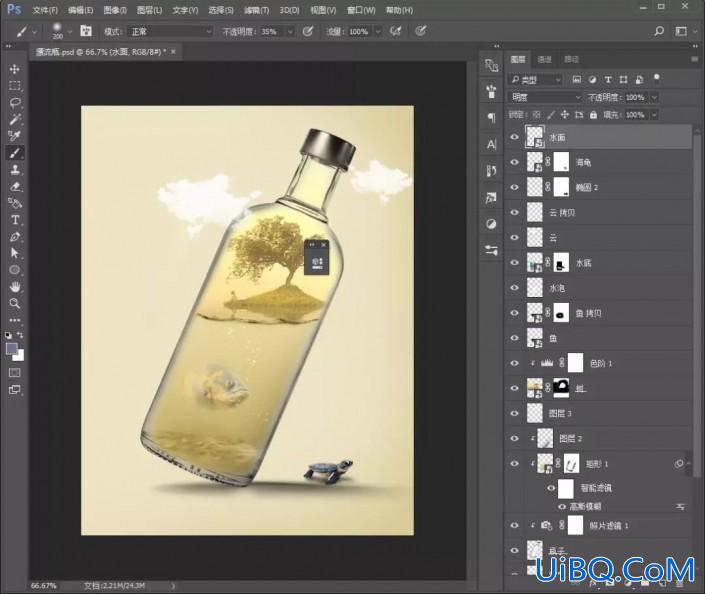
Task: Hide the 水泡 layer
Action: pos(514,288)
